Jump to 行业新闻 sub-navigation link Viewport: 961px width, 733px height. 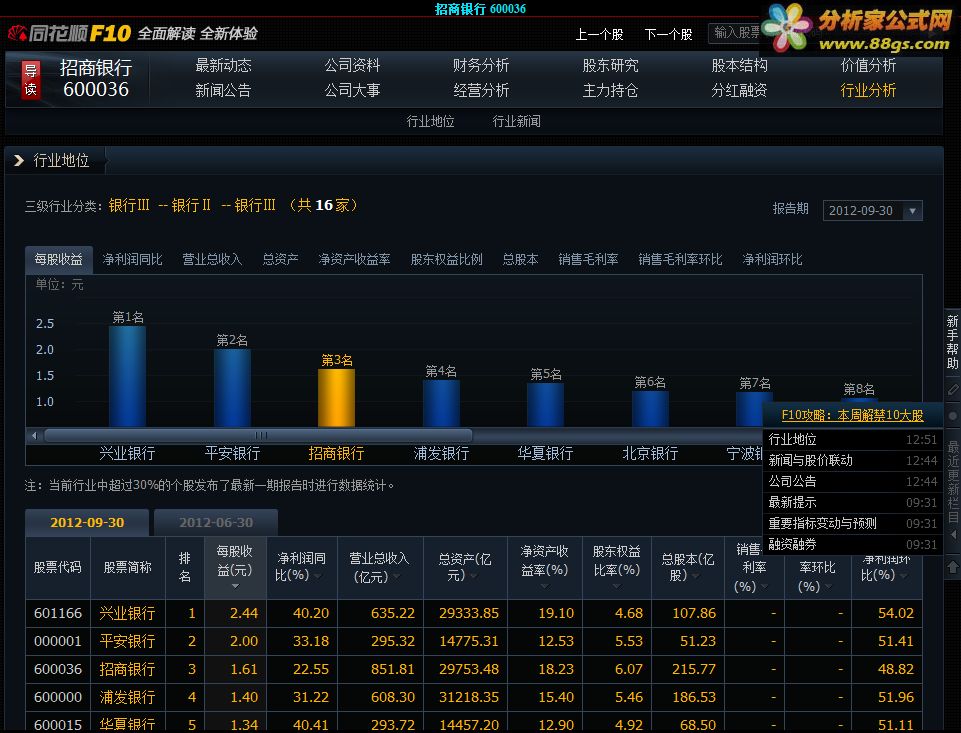[517, 121]
